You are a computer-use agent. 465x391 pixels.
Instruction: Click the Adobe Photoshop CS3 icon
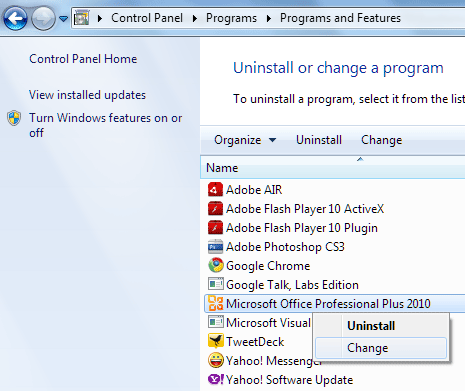215,247
